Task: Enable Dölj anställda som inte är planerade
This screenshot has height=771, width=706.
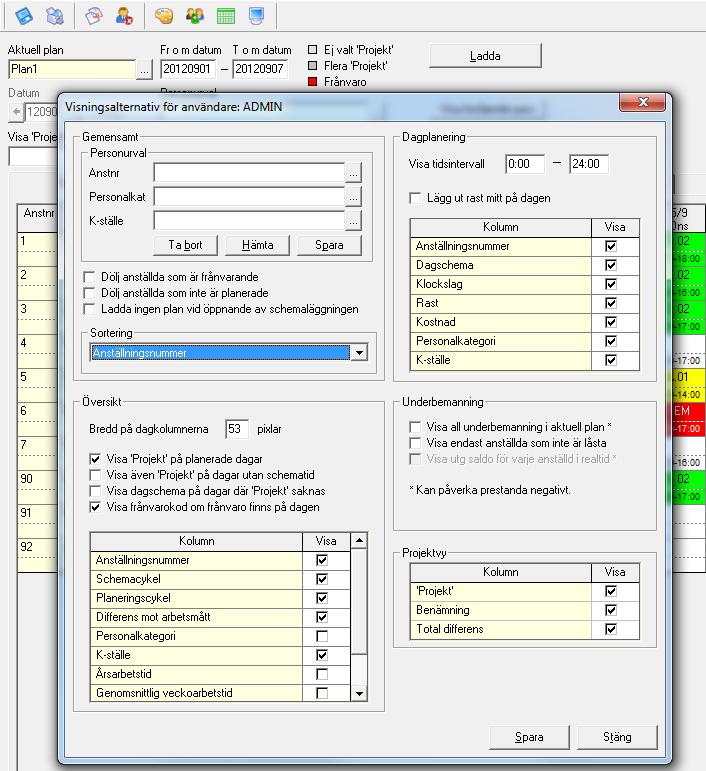Action: tap(89, 294)
